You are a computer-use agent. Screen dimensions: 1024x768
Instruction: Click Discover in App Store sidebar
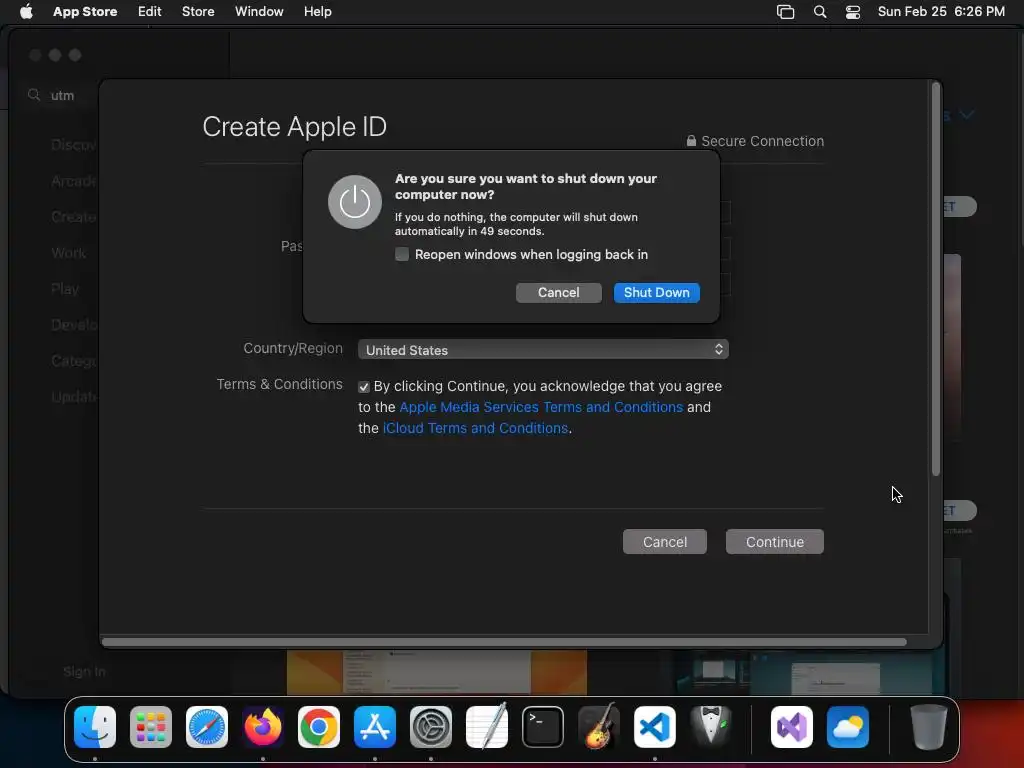click(73, 145)
